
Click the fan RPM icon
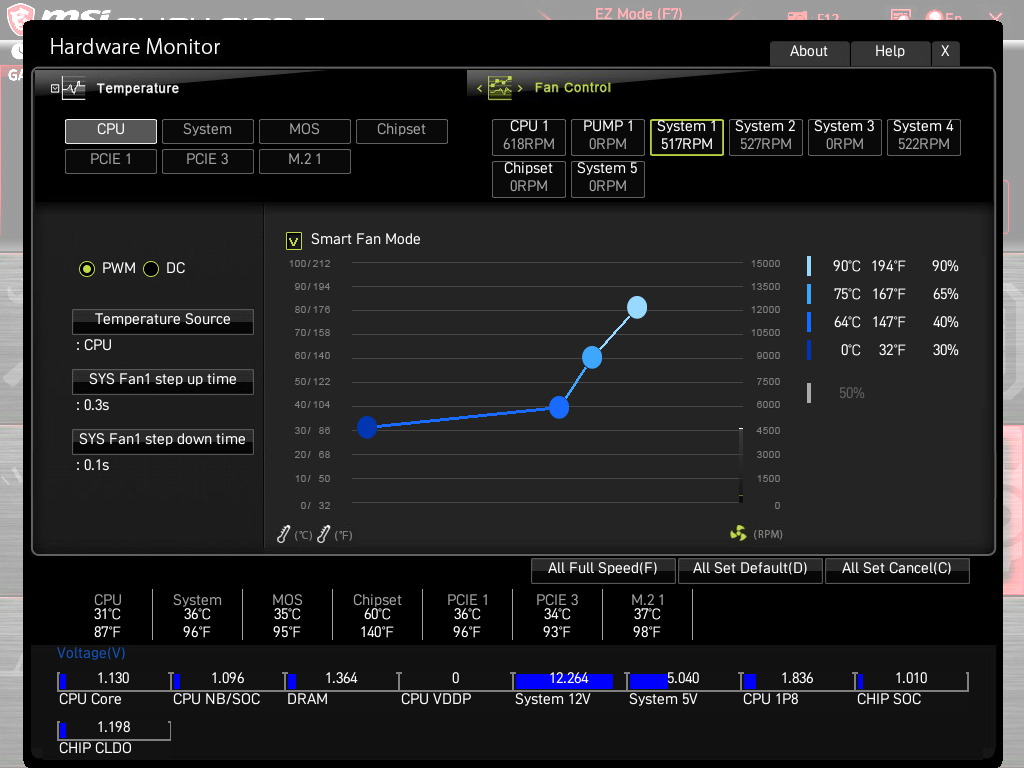pos(738,534)
